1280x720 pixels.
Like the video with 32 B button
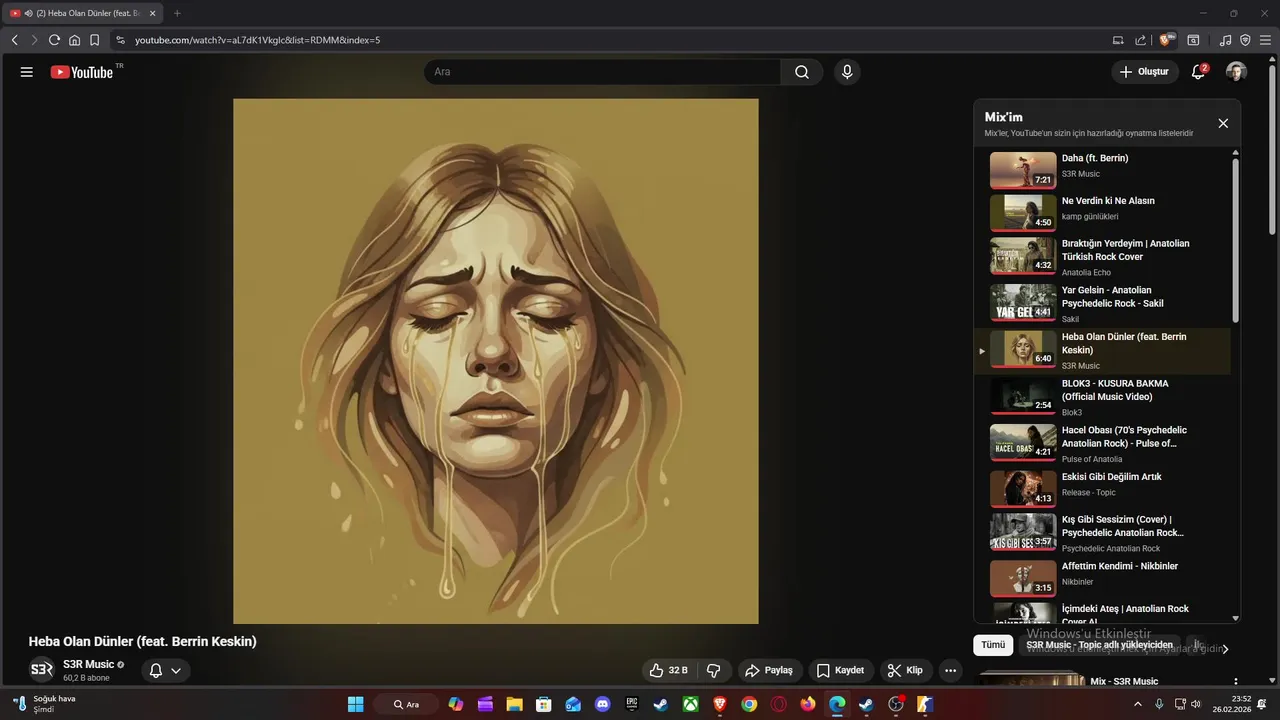(x=668, y=670)
